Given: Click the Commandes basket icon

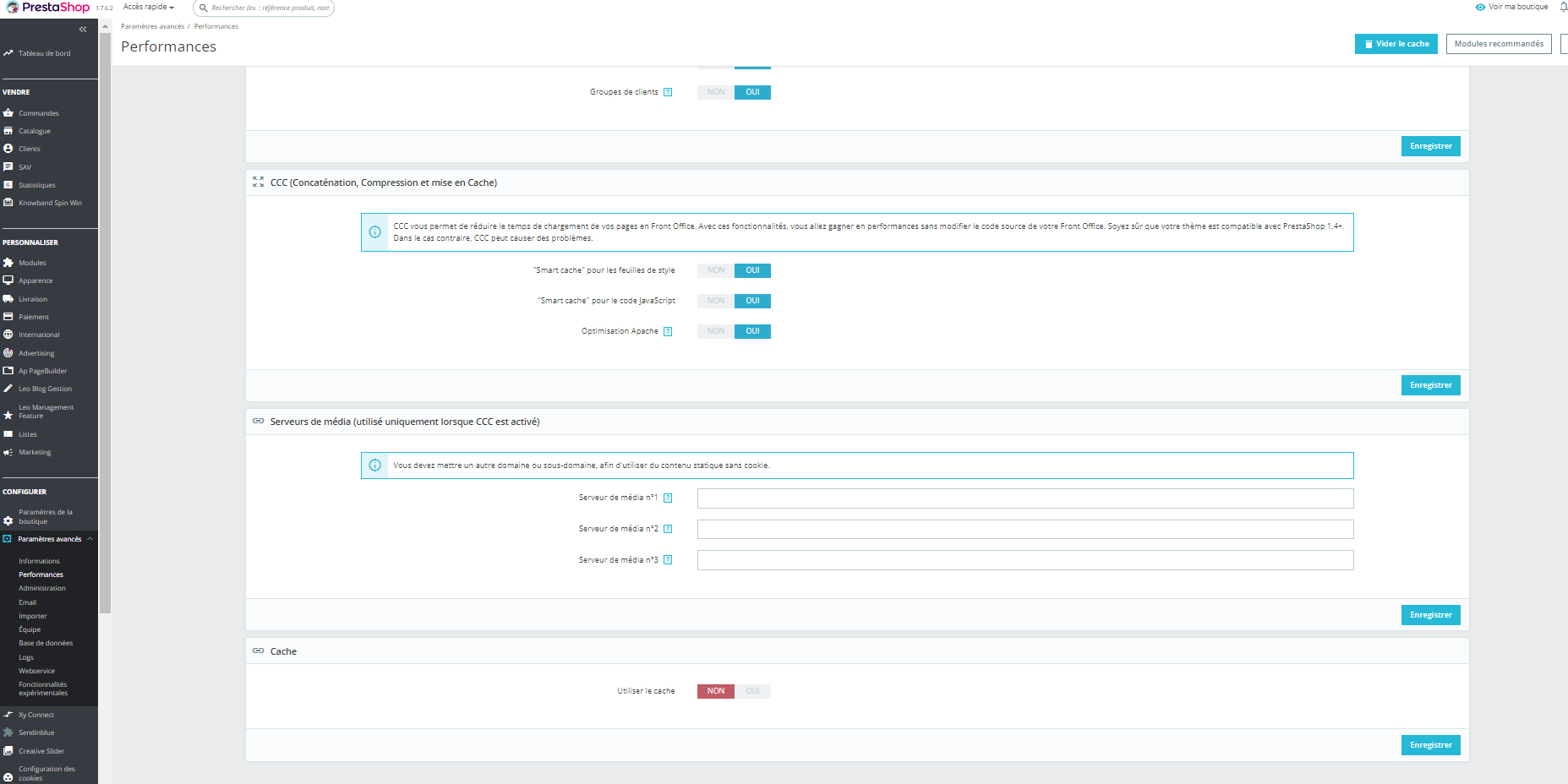Looking at the screenshot, I should (8, 113).
